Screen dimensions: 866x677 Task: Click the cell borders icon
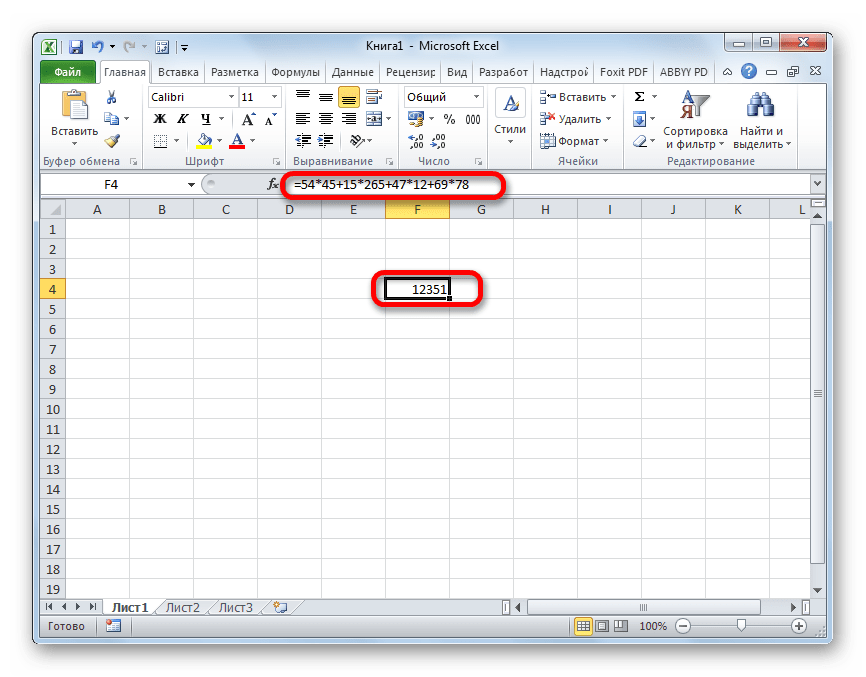[x=160, y=141]
